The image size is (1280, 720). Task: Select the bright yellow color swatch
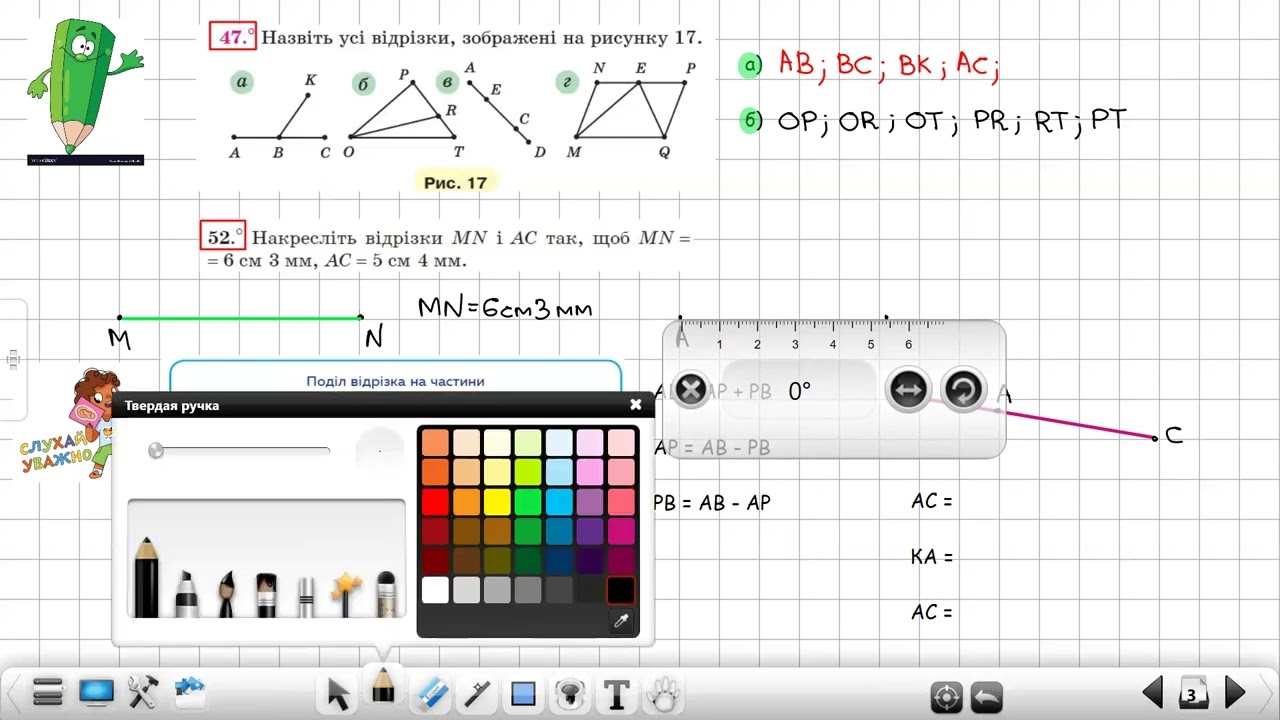click(497, 501)
